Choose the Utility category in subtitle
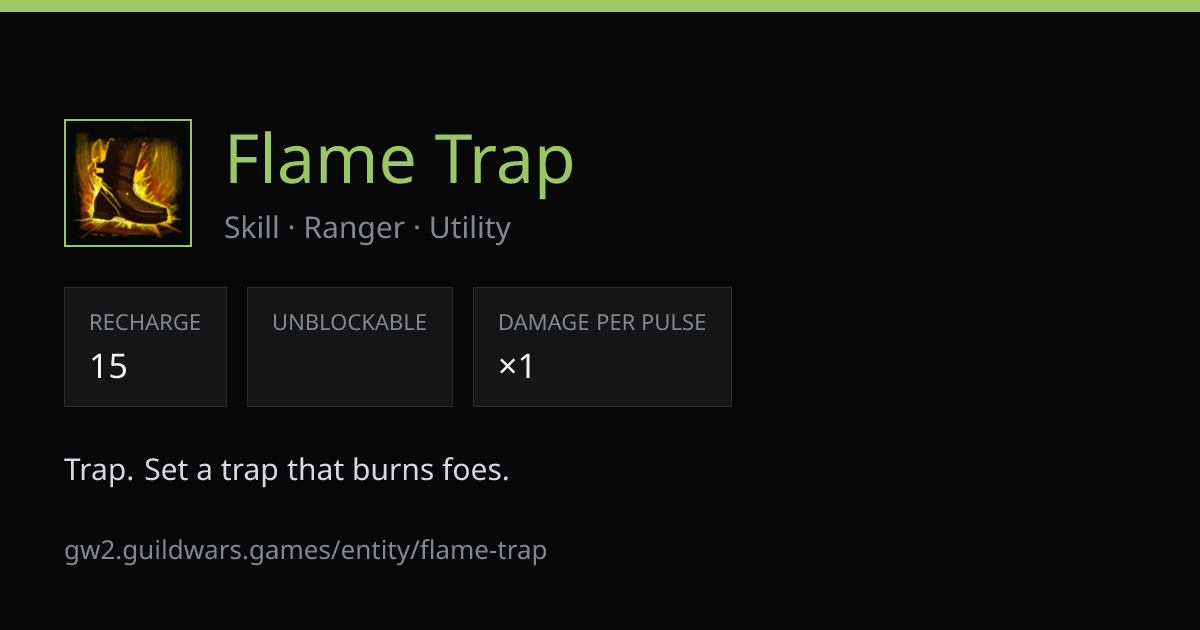 click(x=470, y=228)
